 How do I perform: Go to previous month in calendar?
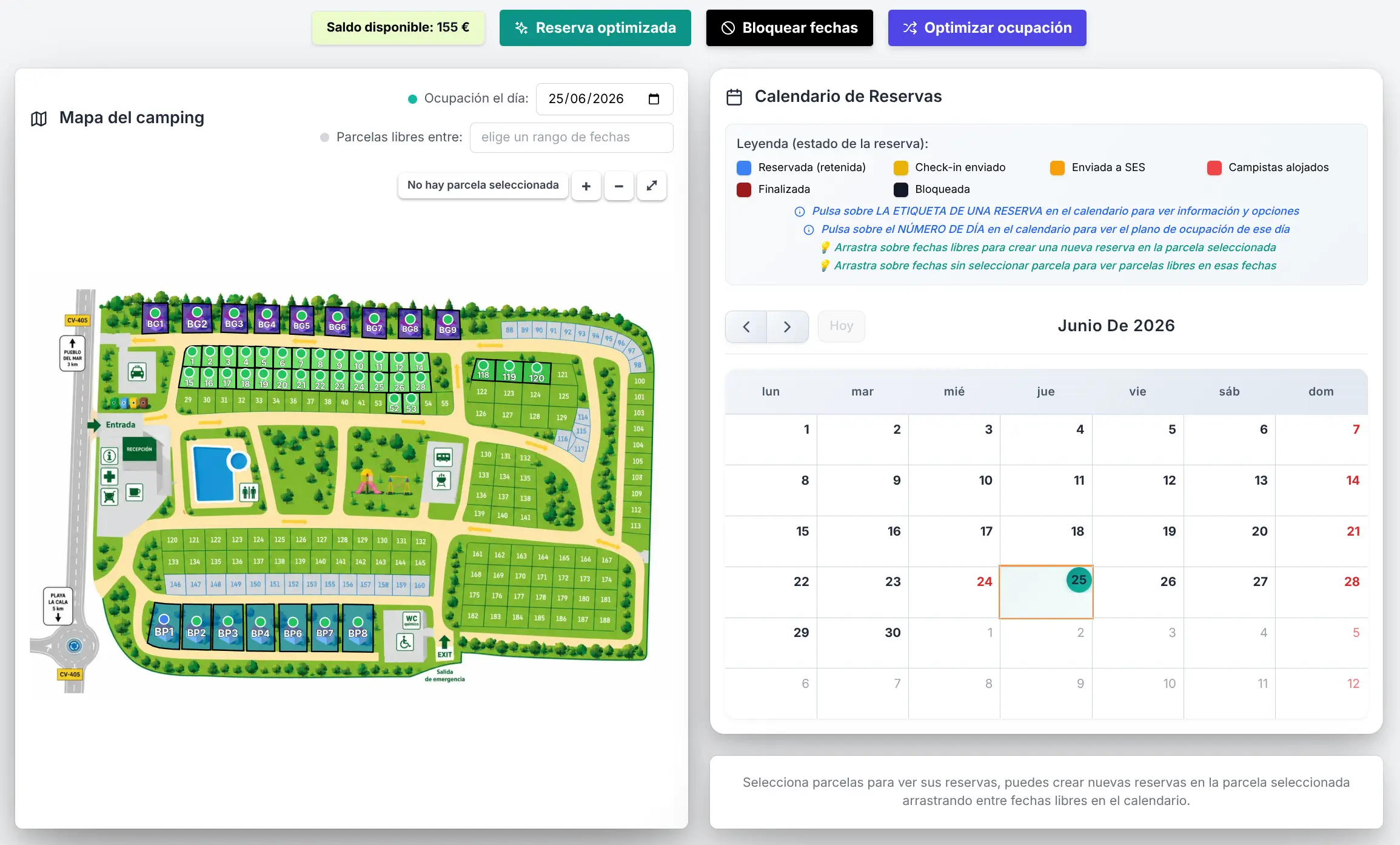746,326
